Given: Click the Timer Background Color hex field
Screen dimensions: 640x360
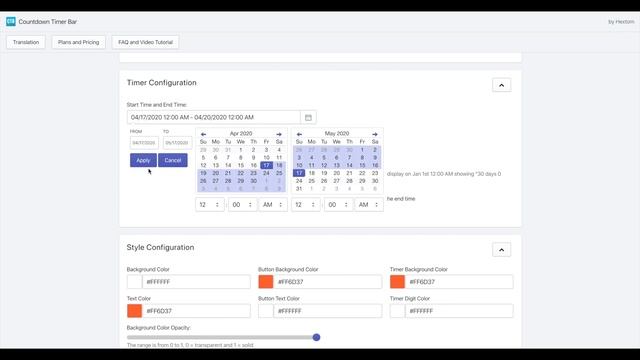Looking at the screenshot, I should pos(459,282).
